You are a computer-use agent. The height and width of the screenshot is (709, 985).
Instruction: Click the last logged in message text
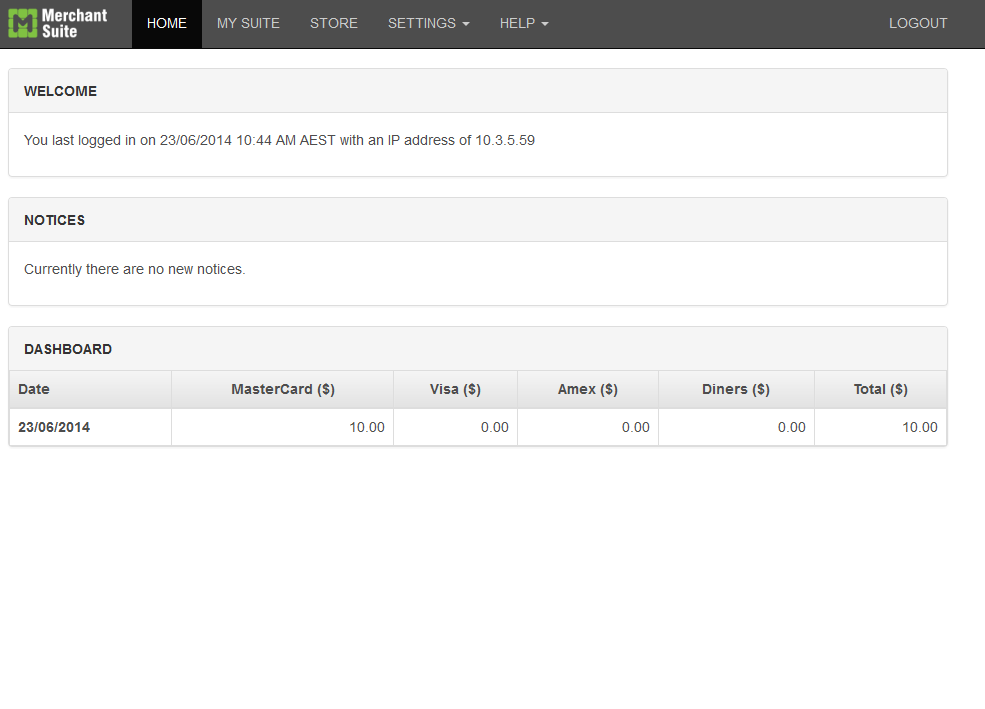click(x=279, y=140)
